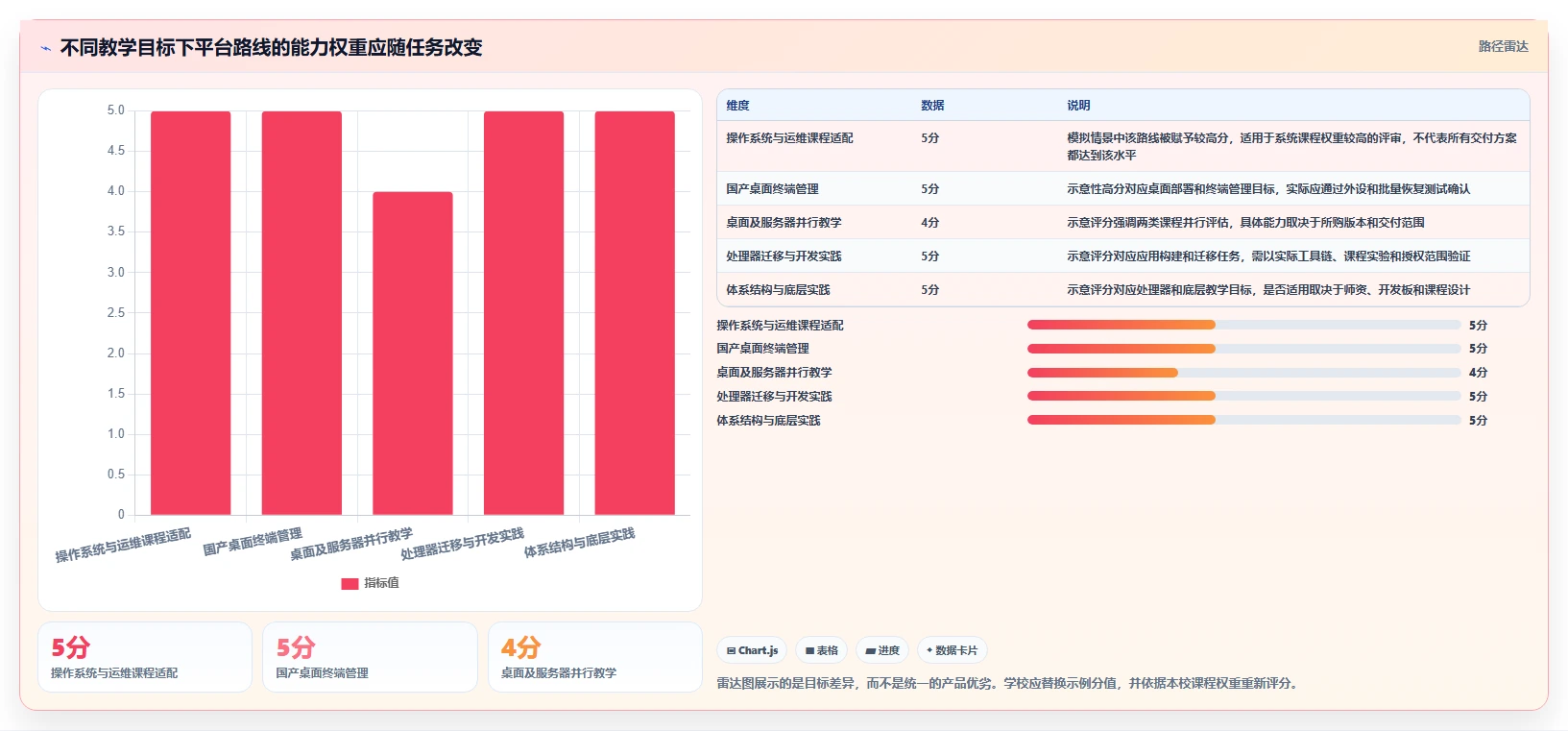1568x731 pixels.
Task: Click the bar for 操作系统与运维课程适配
Action: (x=190, y=313)
